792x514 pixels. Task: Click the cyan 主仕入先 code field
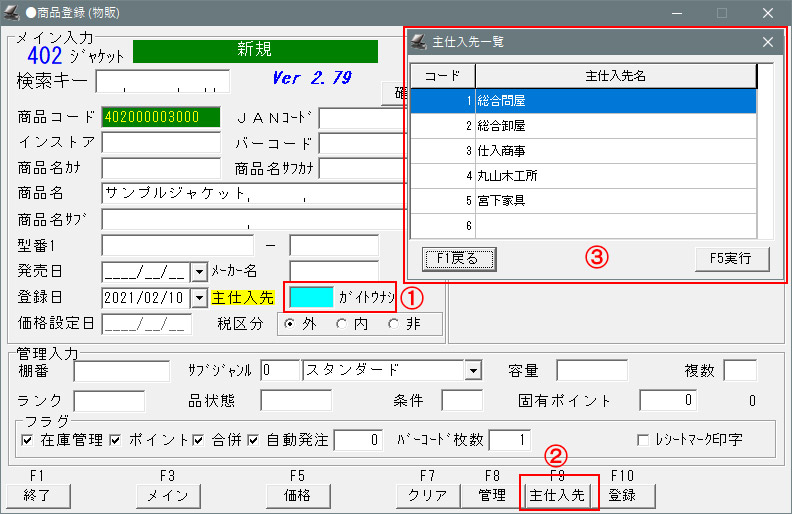pyautogui.click(x=311, y=297)
